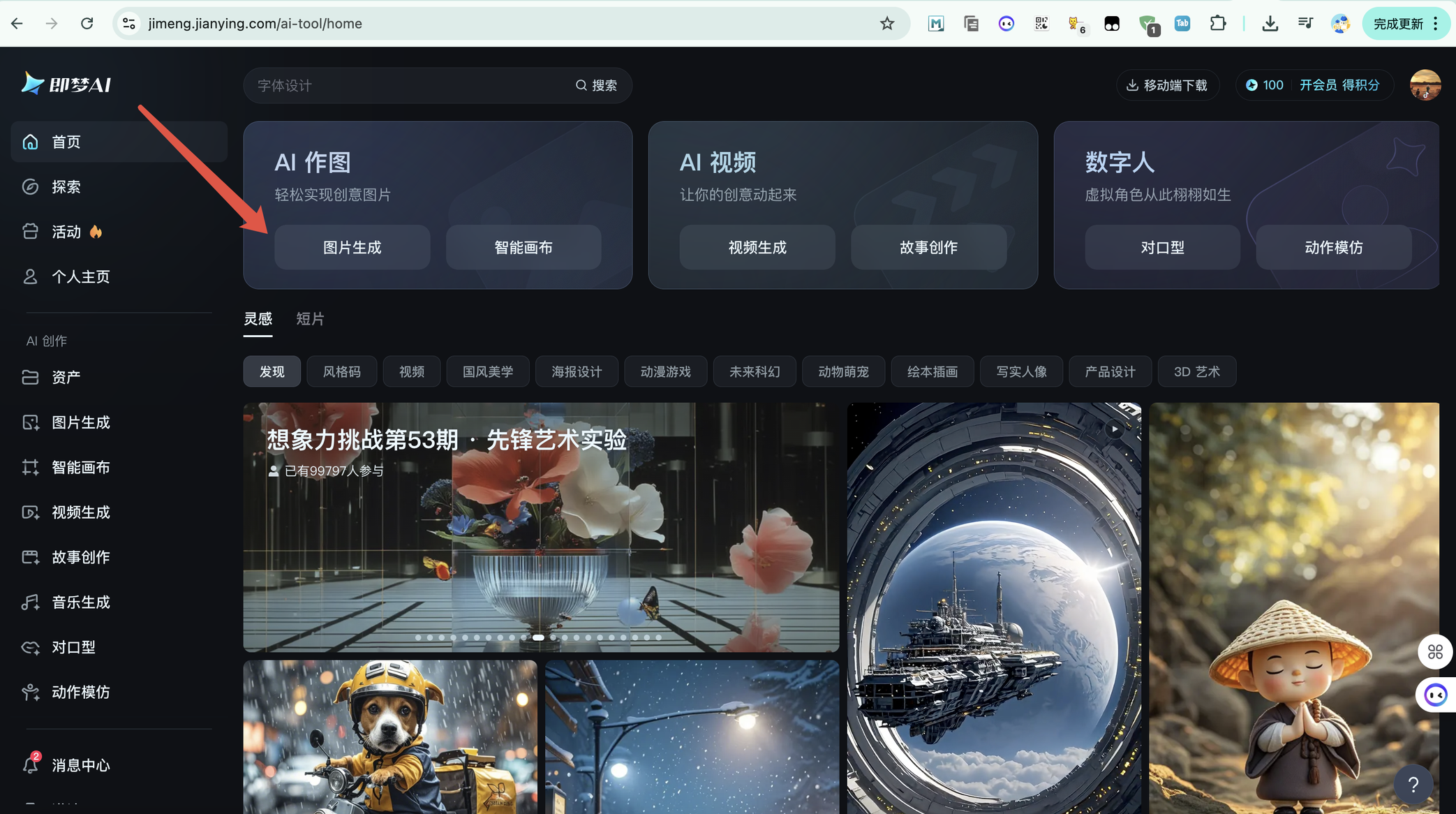1456x814 pixels.
Task: Select the 未来科幻 category filter
Action: [754, 371]
